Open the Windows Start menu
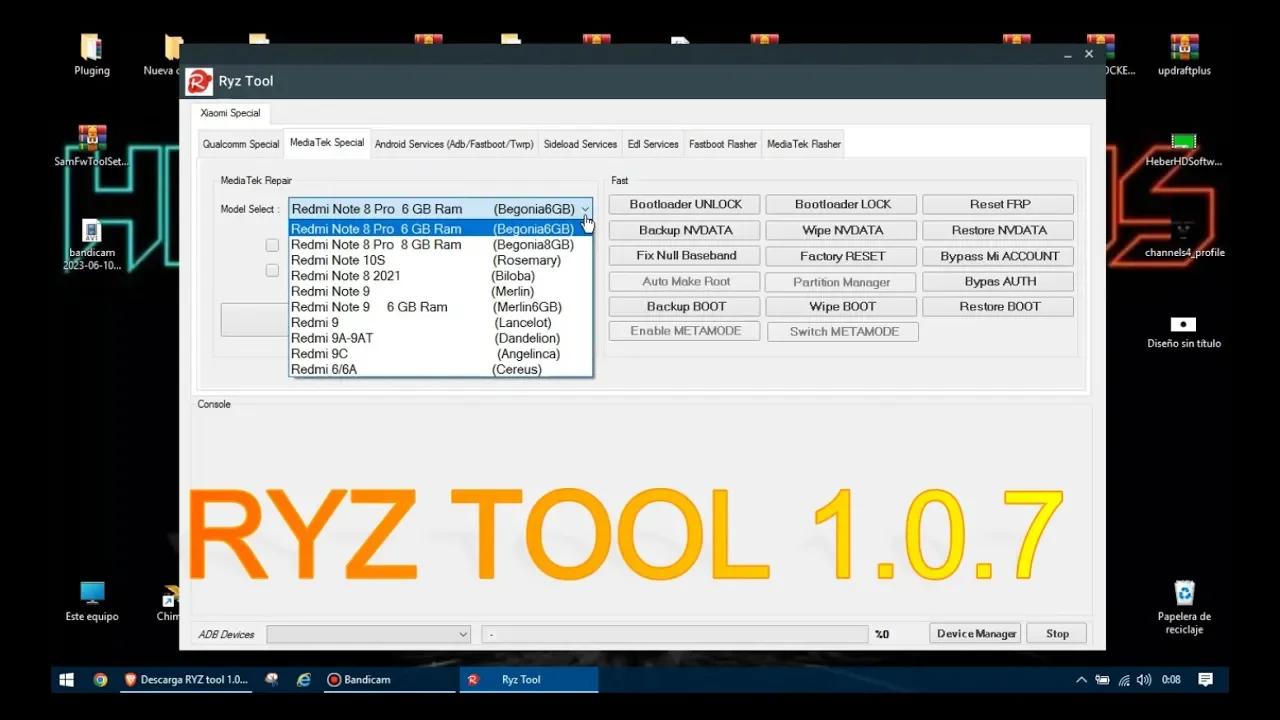 click(x=66, y=679)
